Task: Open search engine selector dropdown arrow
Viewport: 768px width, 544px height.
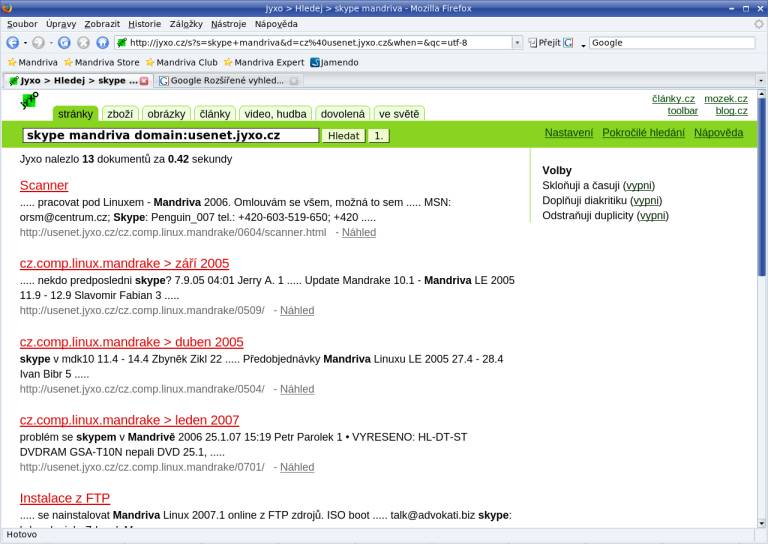Action: (x=583, y=46)
